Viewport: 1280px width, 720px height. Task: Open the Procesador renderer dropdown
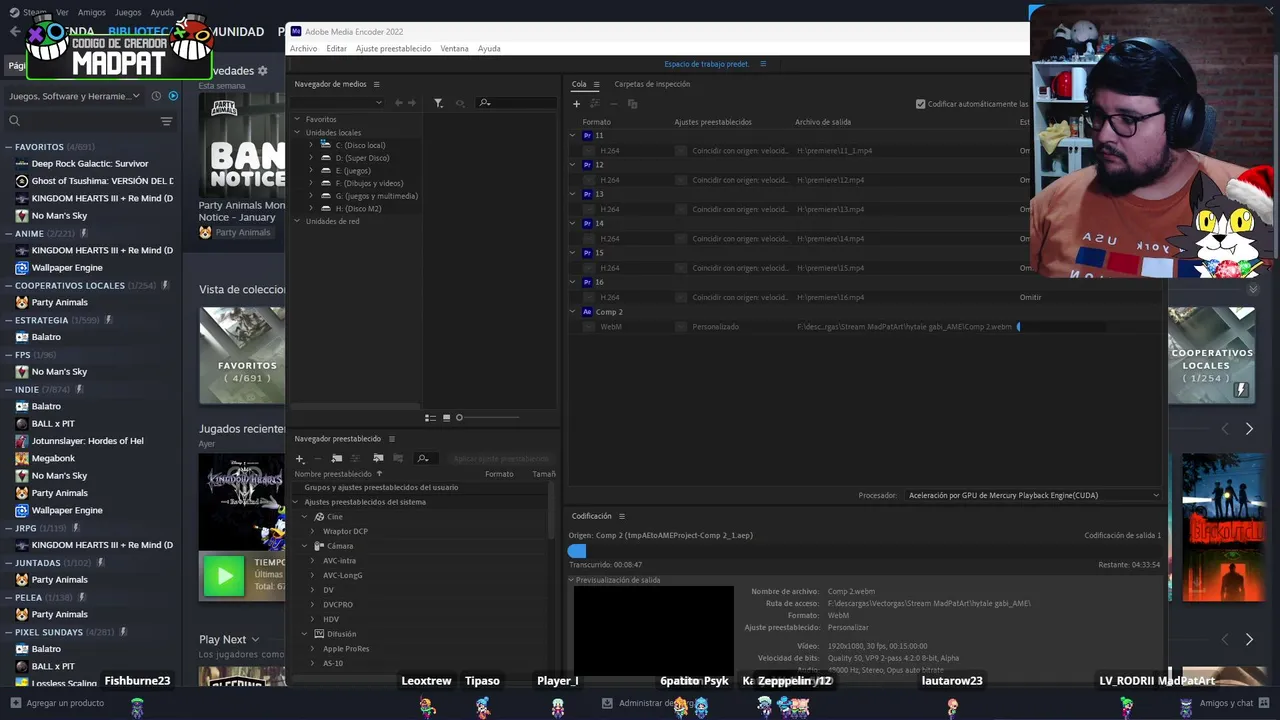click(1034, 495)
